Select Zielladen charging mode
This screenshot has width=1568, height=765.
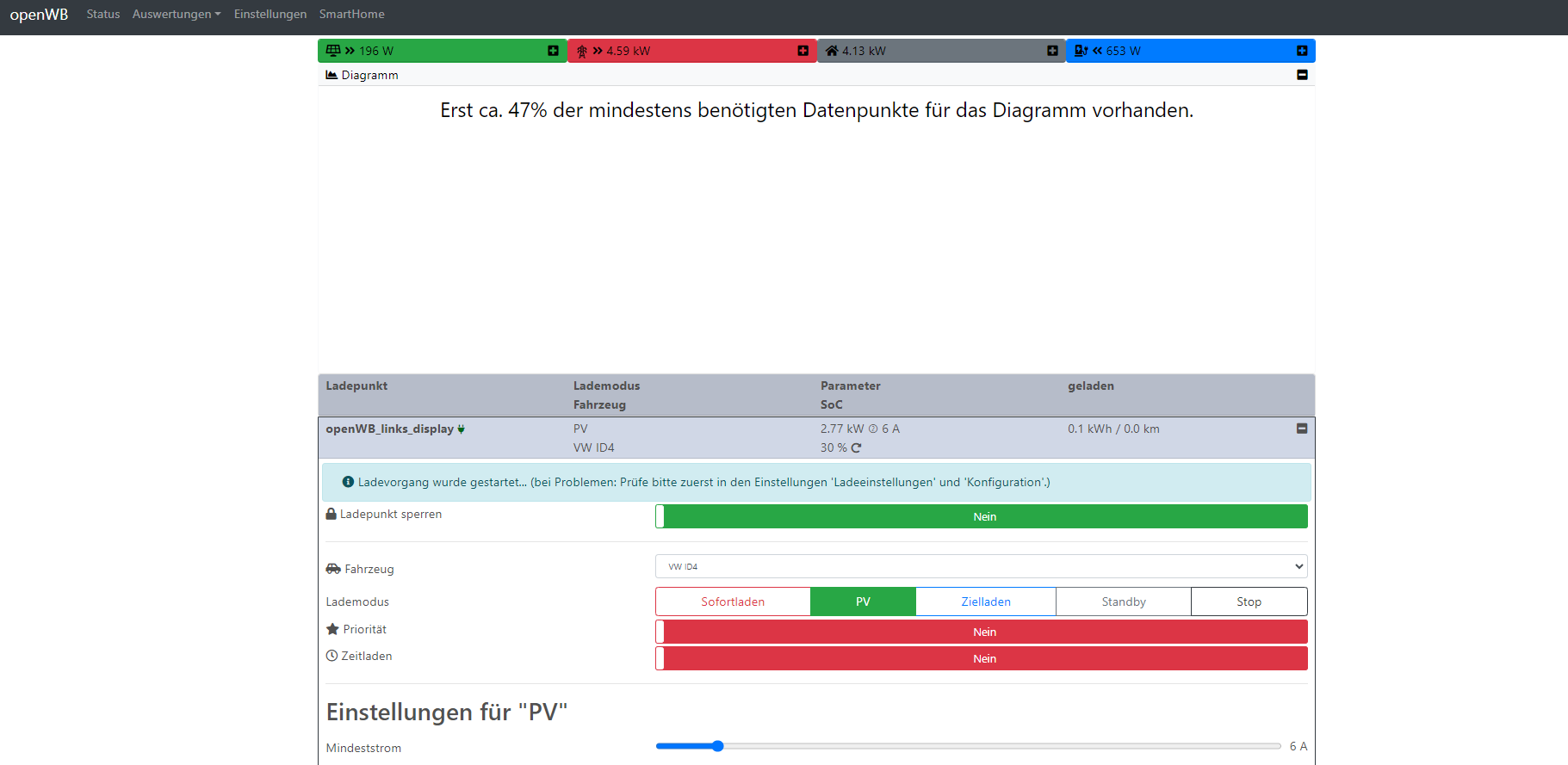pyautogui.click(x=985, y=602)
